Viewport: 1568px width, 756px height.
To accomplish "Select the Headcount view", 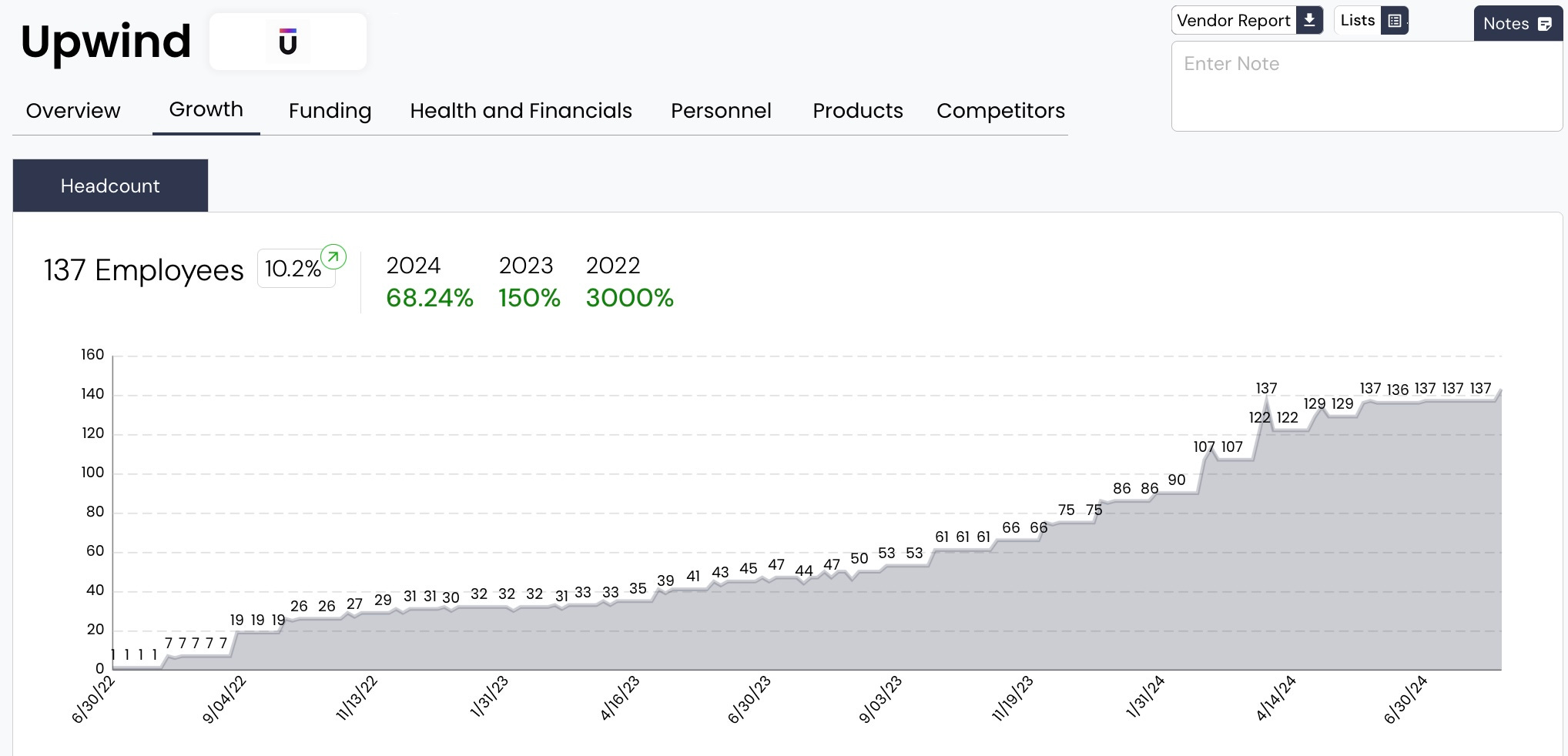I will (x=110, y=186).
